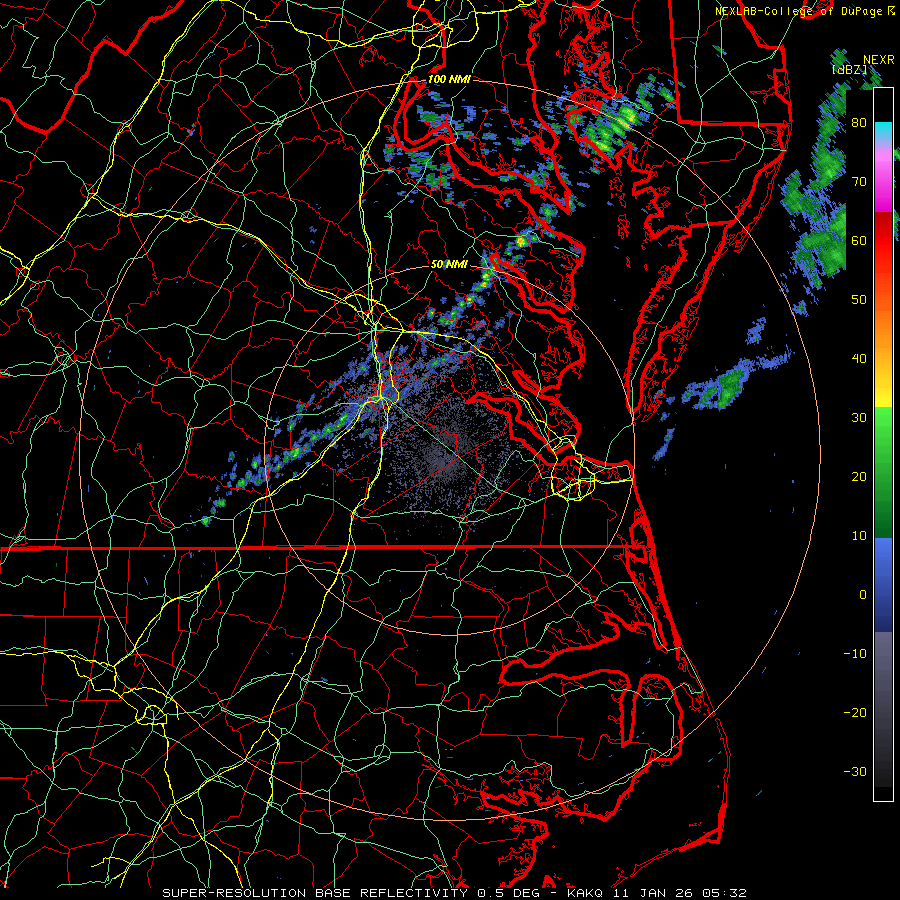900x900 pixels.
Task: Click the "50 NMI" range ring label
Action: click(x=449, y=265)
